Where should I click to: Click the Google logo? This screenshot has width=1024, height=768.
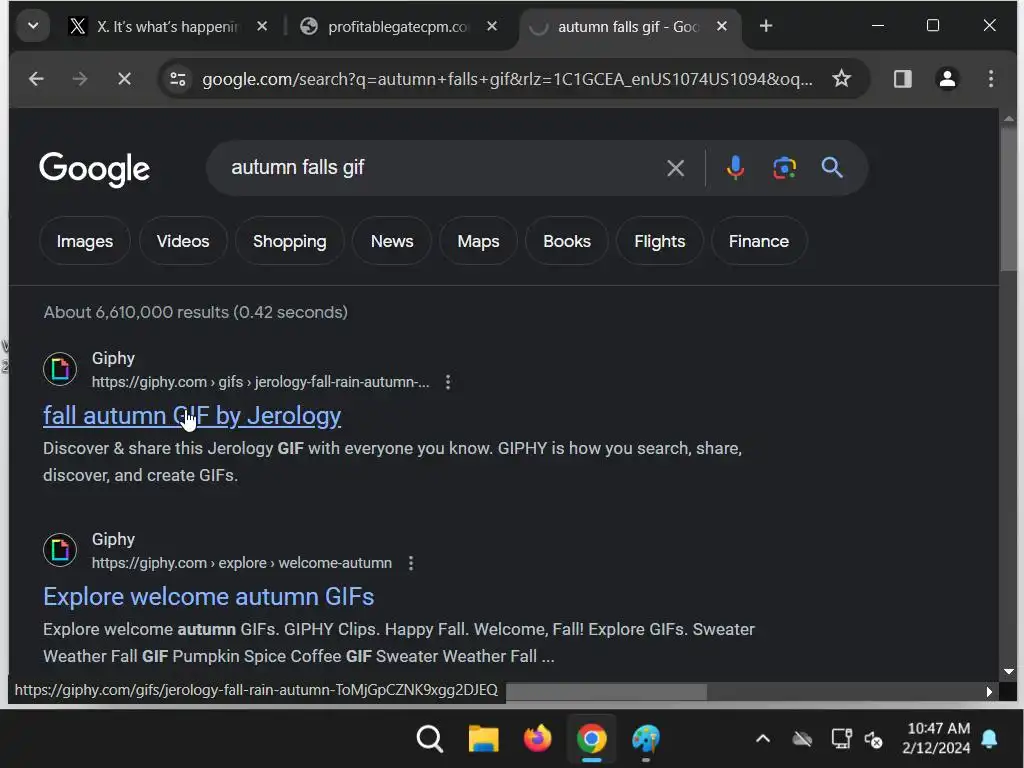click(95, 169)
